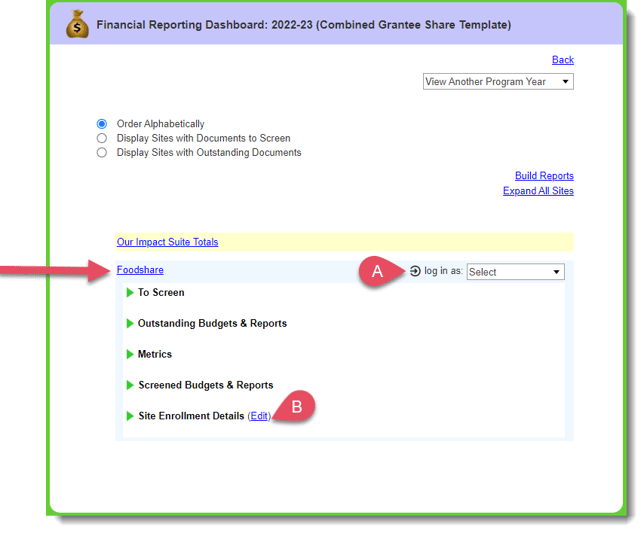Click the green triangle beside To Screen

(x=129, y=293)
